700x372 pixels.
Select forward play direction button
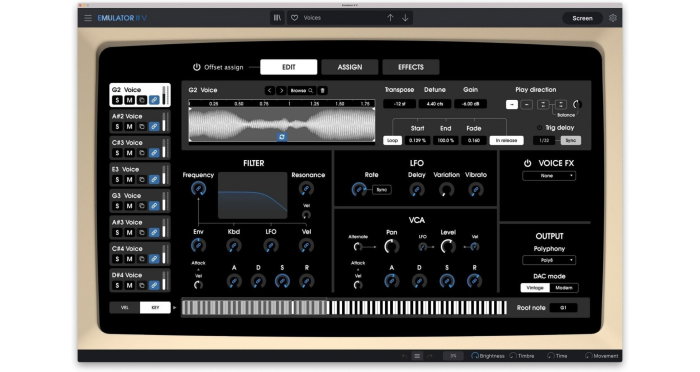512,104
